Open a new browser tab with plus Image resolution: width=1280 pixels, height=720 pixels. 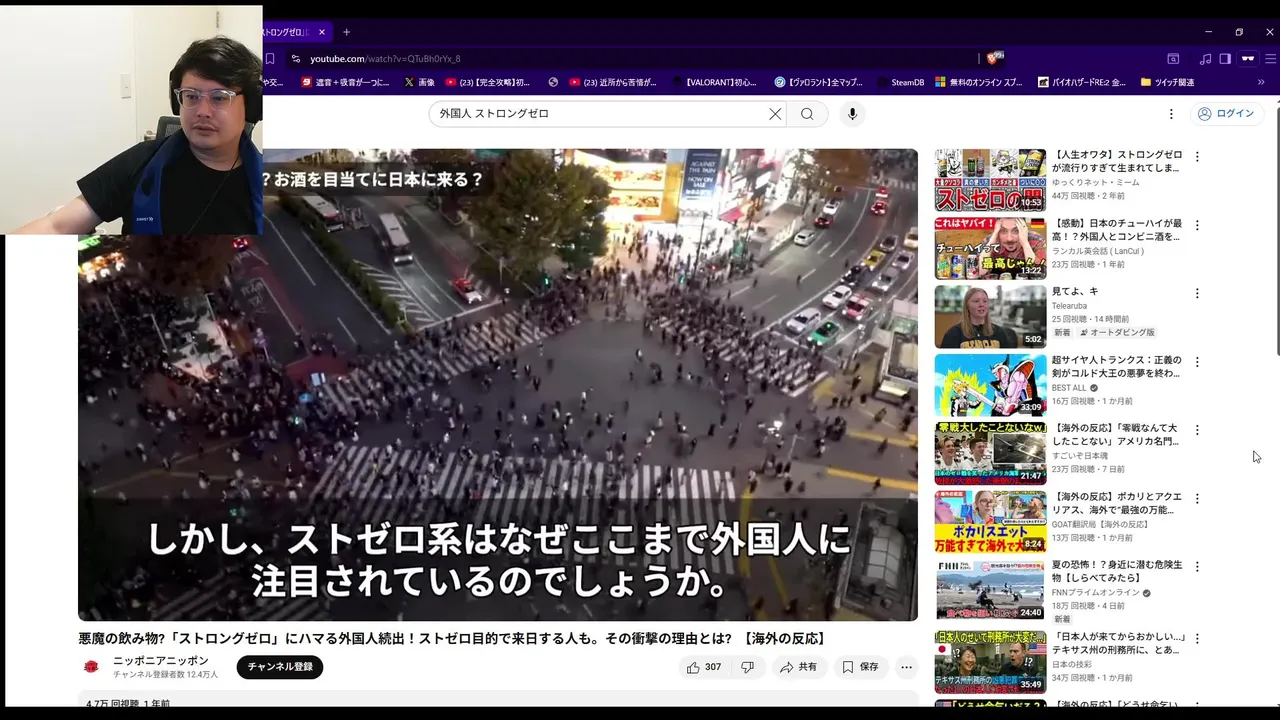pos(346,32)
